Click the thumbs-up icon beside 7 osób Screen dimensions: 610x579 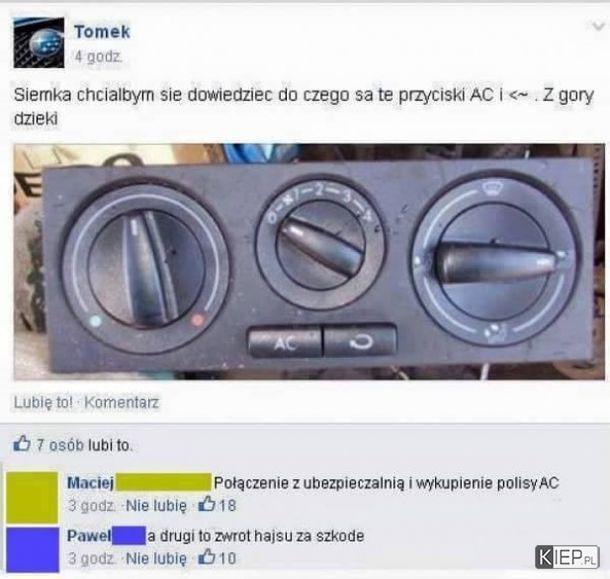pyautogui.click(x=22, y=443)
